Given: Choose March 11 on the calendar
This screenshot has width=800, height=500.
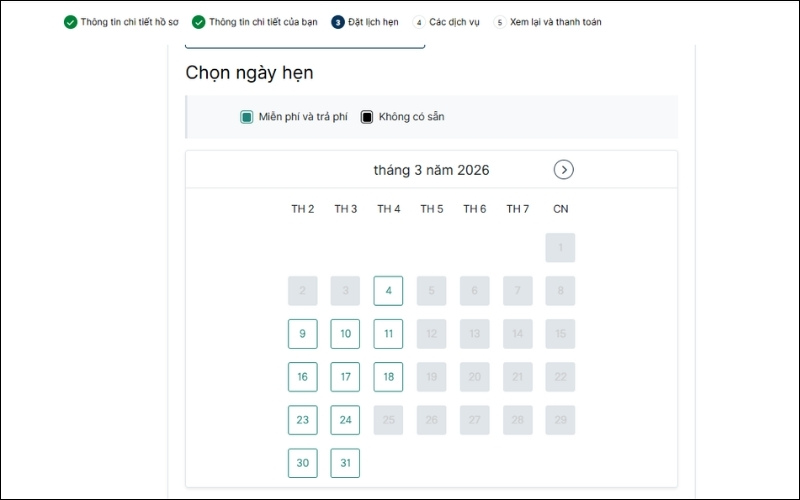Looking at the screenshot, I should point(388,334).
